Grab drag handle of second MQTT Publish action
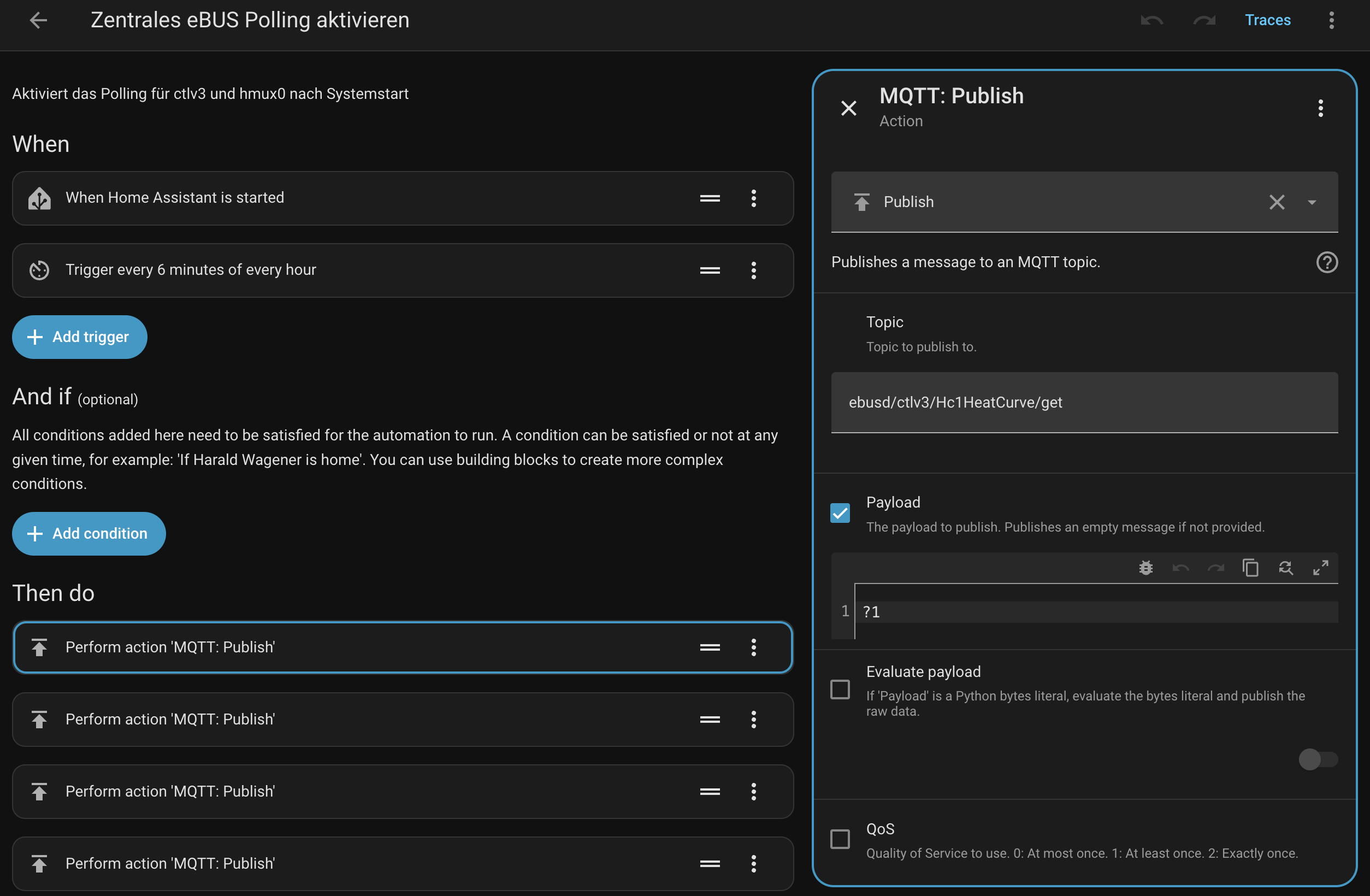Screen dimensions: 1370x896 710,719
